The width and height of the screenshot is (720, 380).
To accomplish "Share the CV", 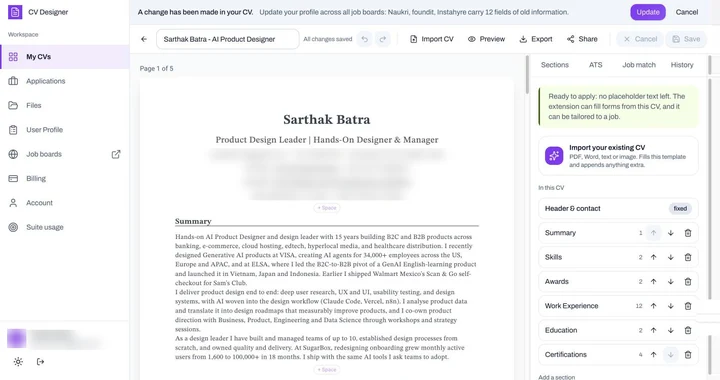I will [582, 39].
